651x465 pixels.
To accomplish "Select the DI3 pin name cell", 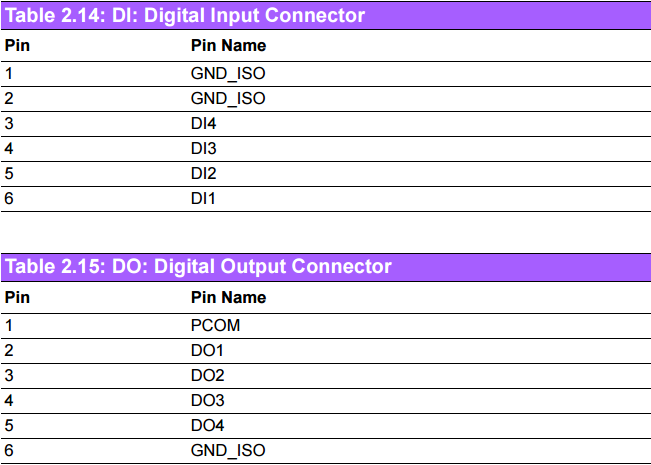I will click(203, 149).
